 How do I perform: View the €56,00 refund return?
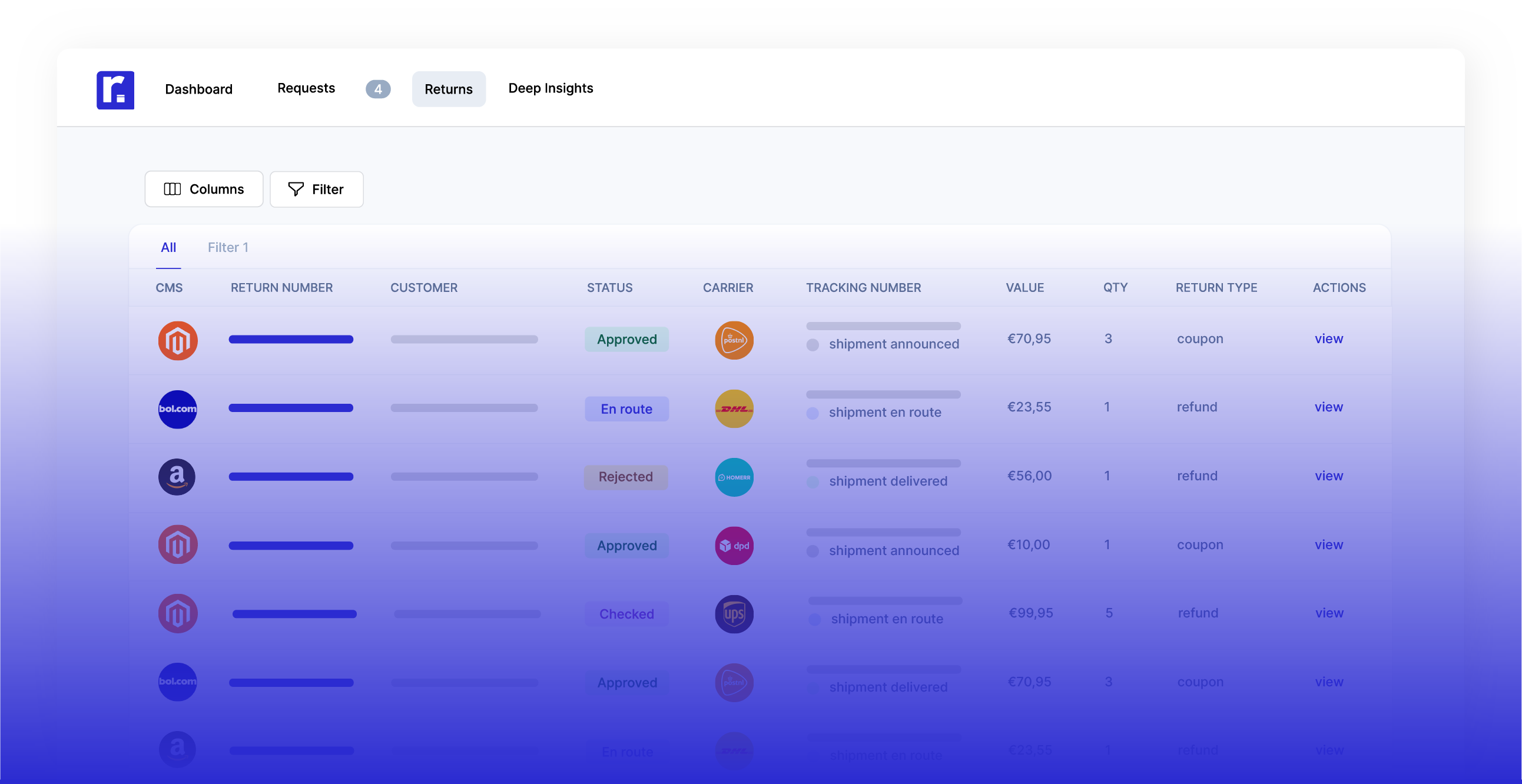(x=1329, y=476)
